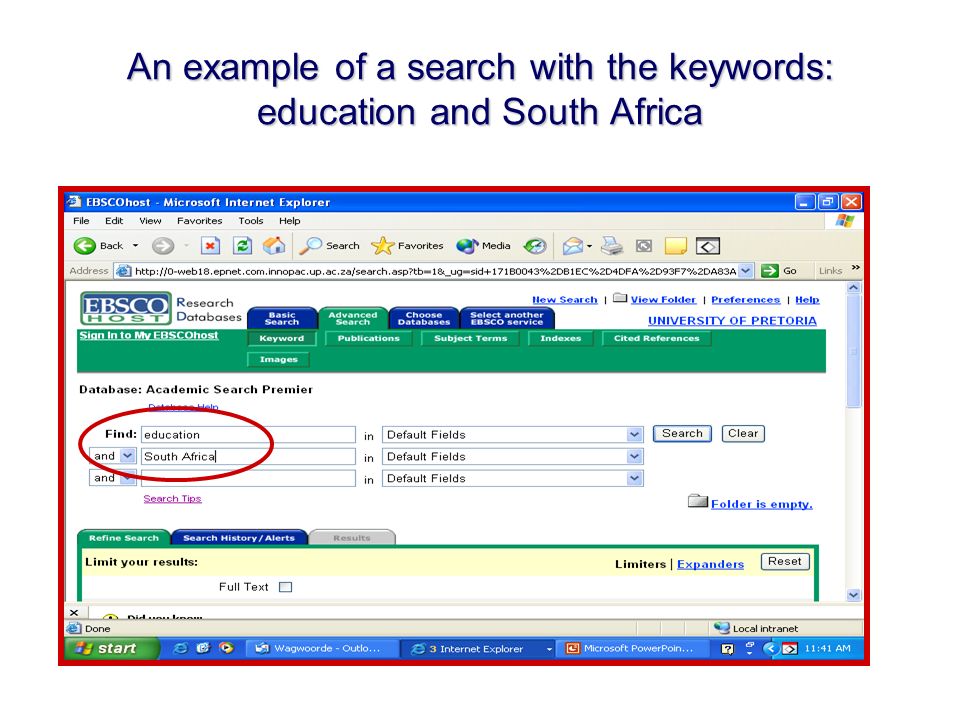Open the 'and' operator dropdown beside South Africa
960x720 pixels.
click(x=127, y=456)
